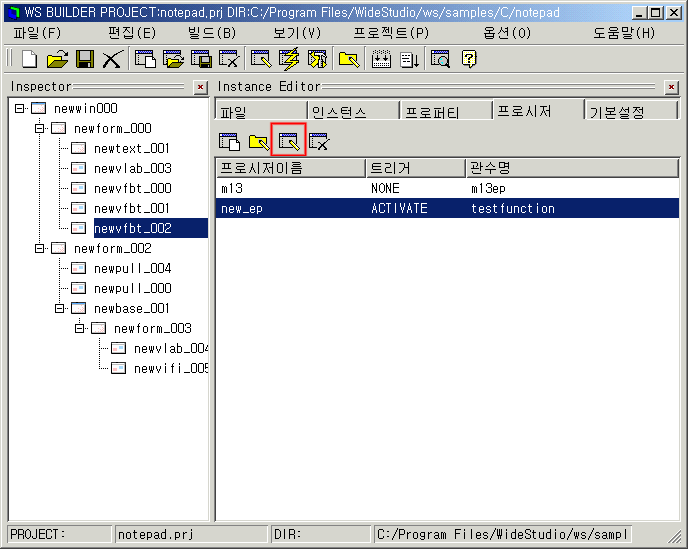The height and width of the screenshot is (549, 688).
Task: Click the notepad.prj status bar field
Action: coord(191,534)
